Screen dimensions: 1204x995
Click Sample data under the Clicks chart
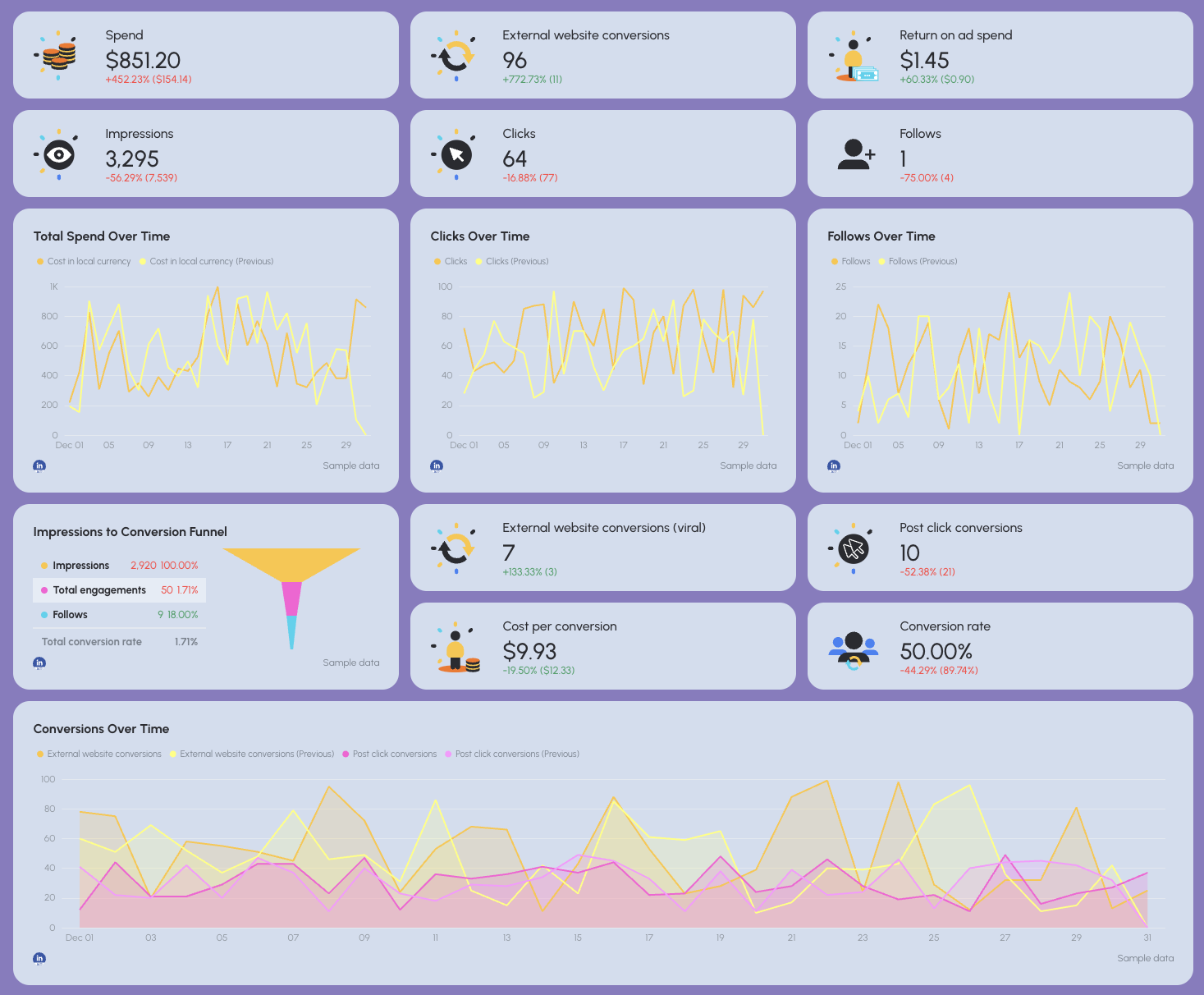point(748,465)
